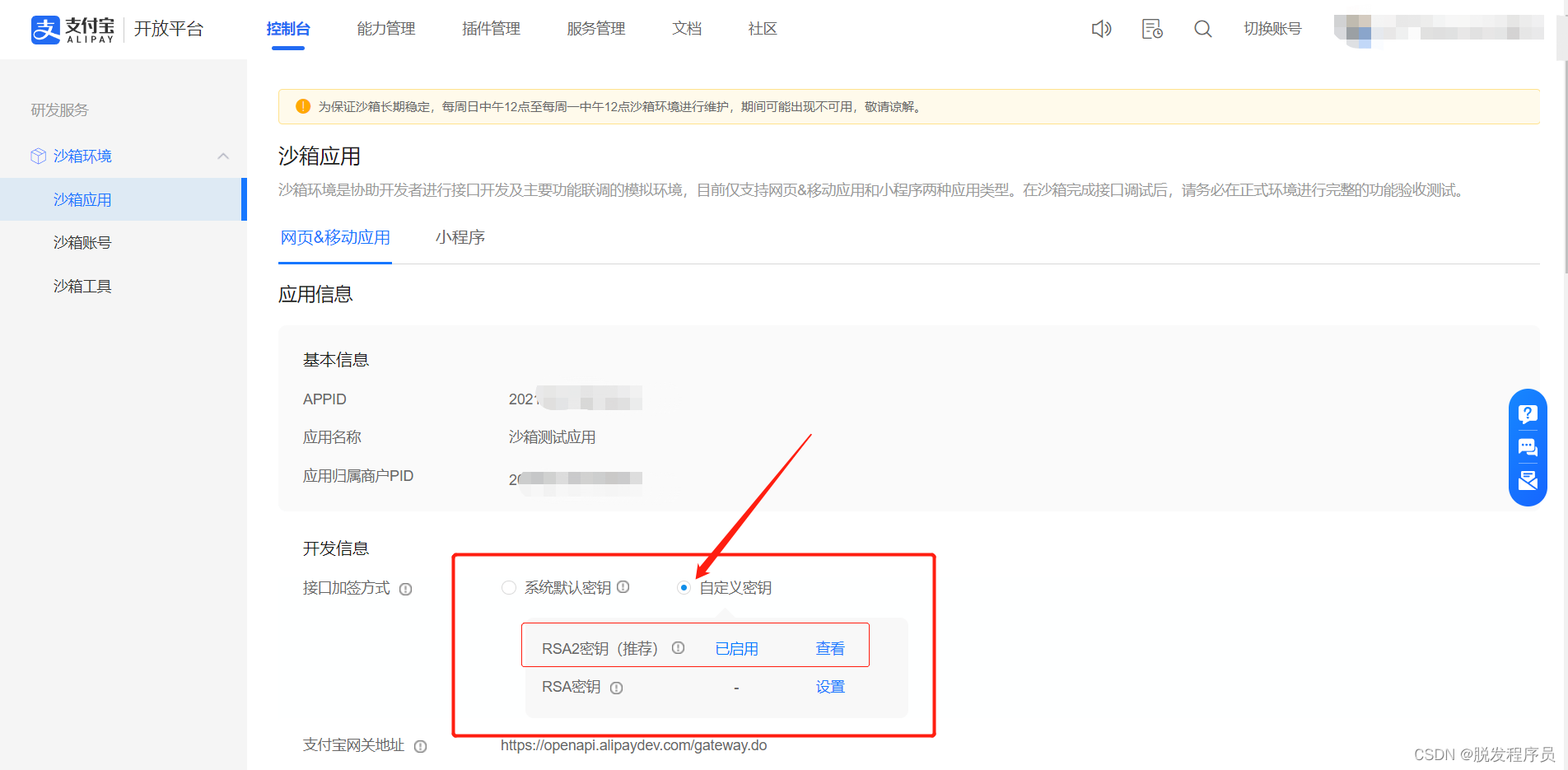The image size is (1568, 770).
Task: Click 切换账号 to switch account
Action: [x=1272, y=29]
